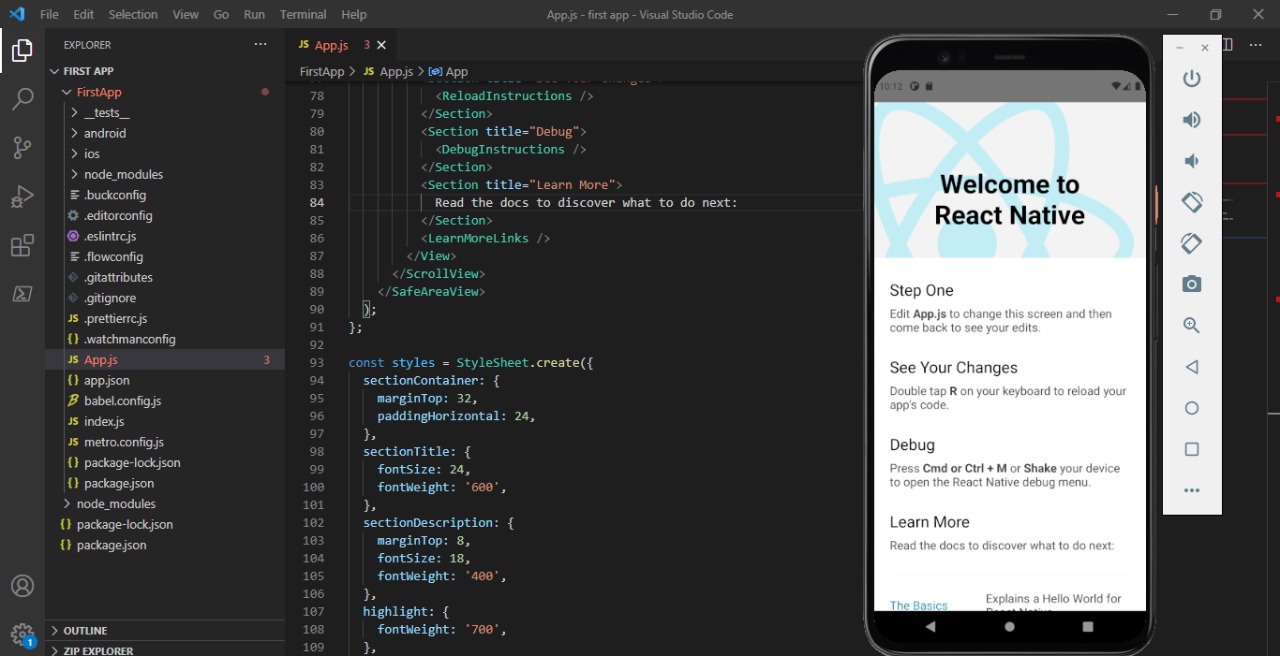The width and height of the screenshot is (1280, 656).
Task: Open the Accounts icon in activity bar
Action: click(22, 586)
